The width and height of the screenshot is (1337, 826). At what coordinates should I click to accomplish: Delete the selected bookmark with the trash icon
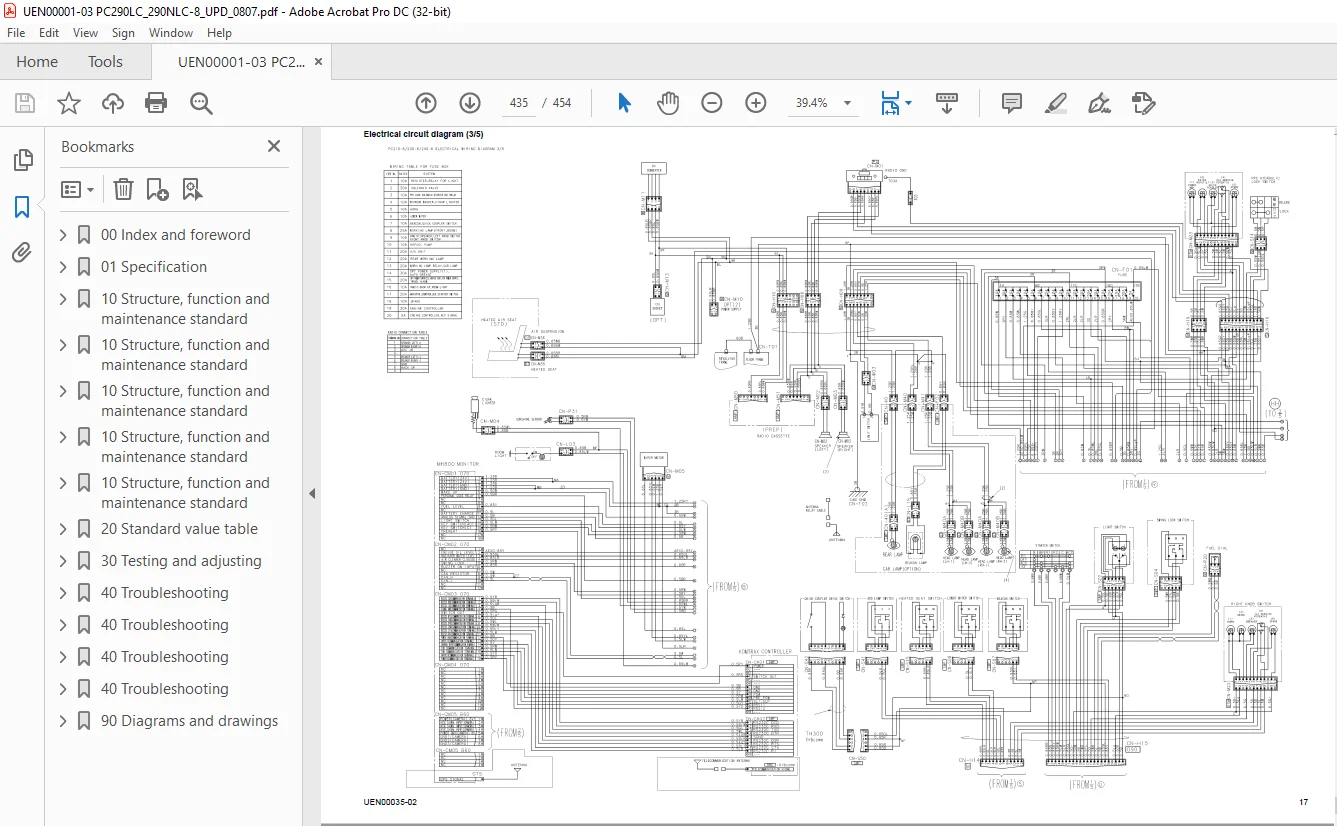point(123,189)
